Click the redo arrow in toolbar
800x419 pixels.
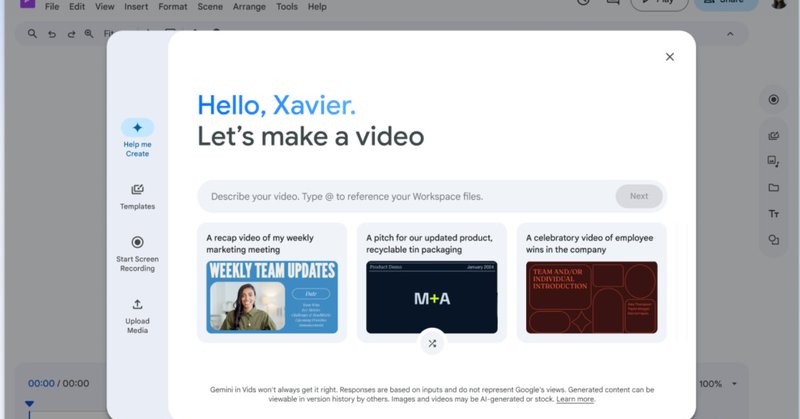click(x=71, y=34)
